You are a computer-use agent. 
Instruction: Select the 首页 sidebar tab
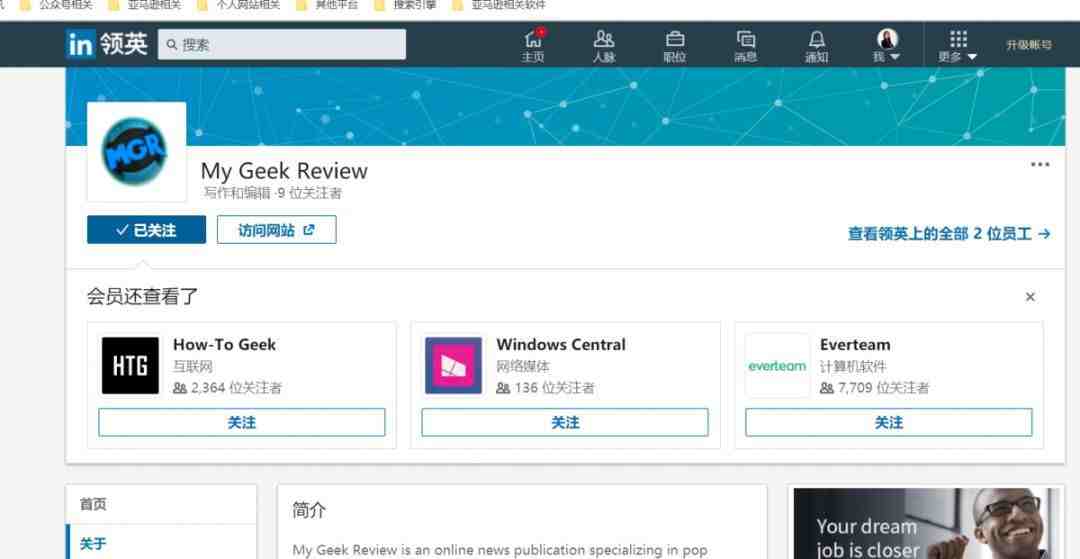point(161,505)
